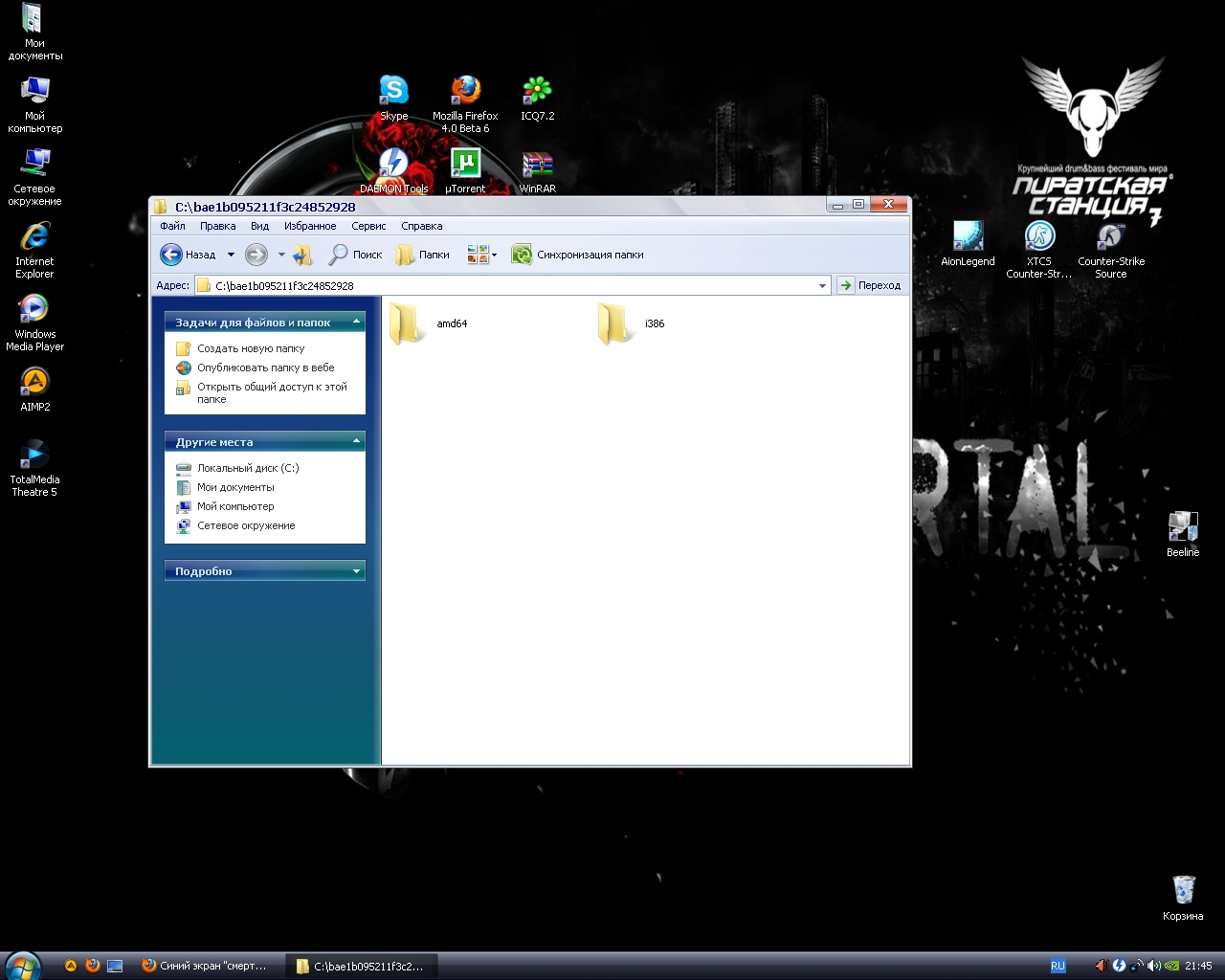Open the Справка menu

pos(422,226)
